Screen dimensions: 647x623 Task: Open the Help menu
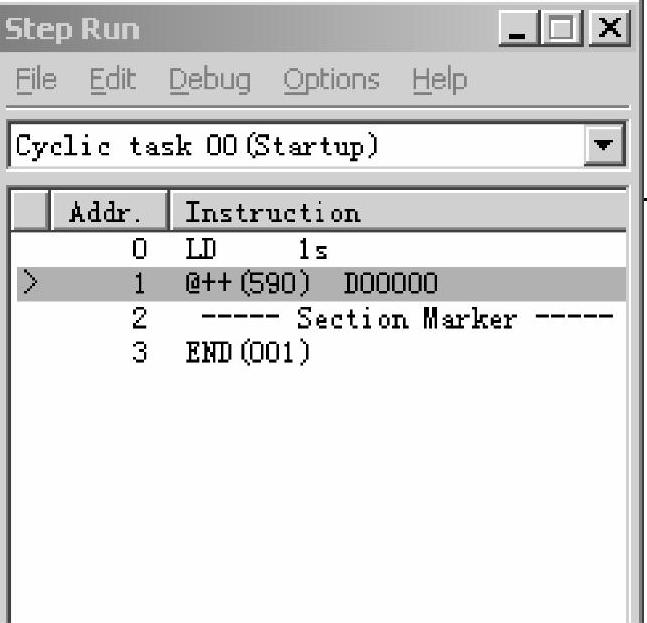coord(439,80)
